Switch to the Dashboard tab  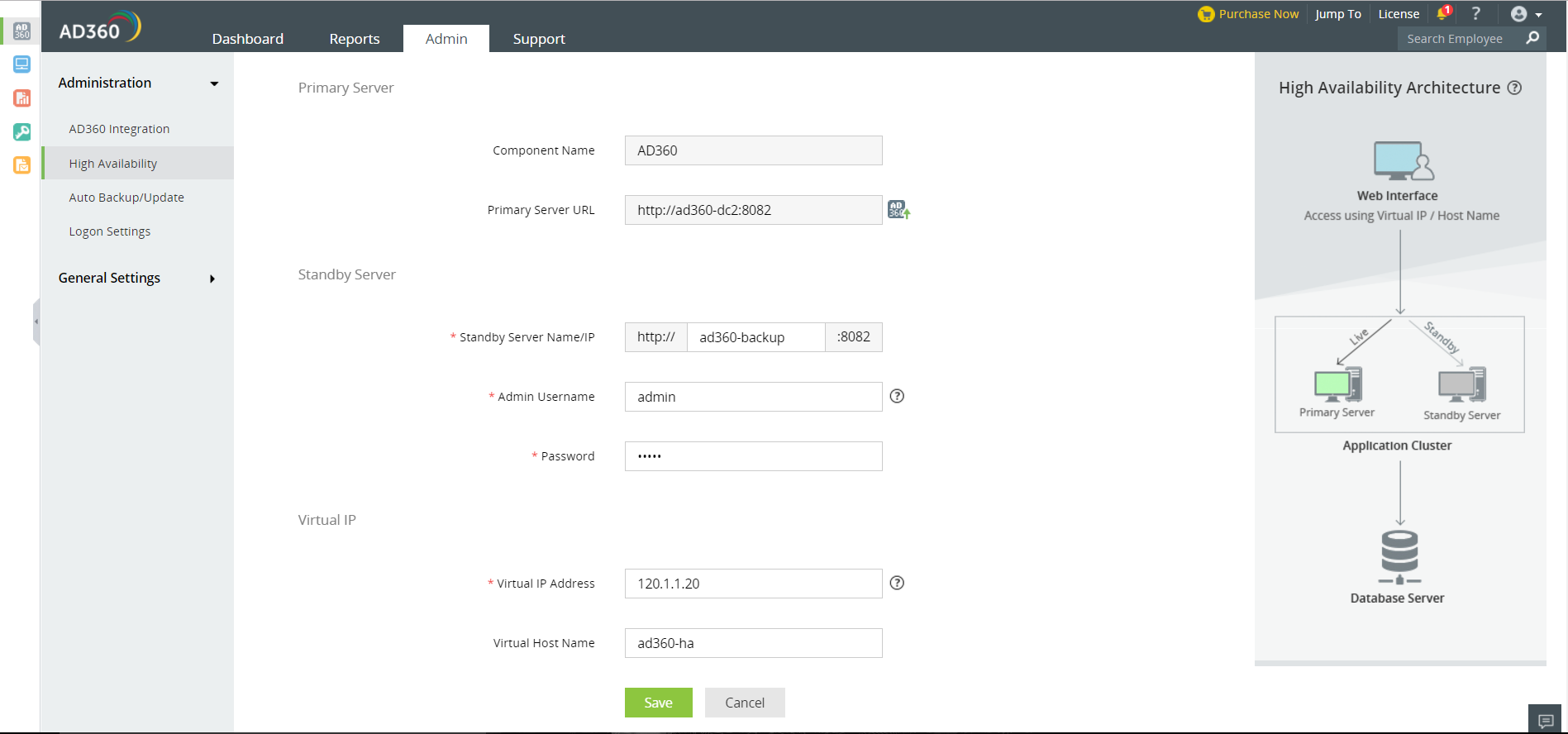[248, 39]
